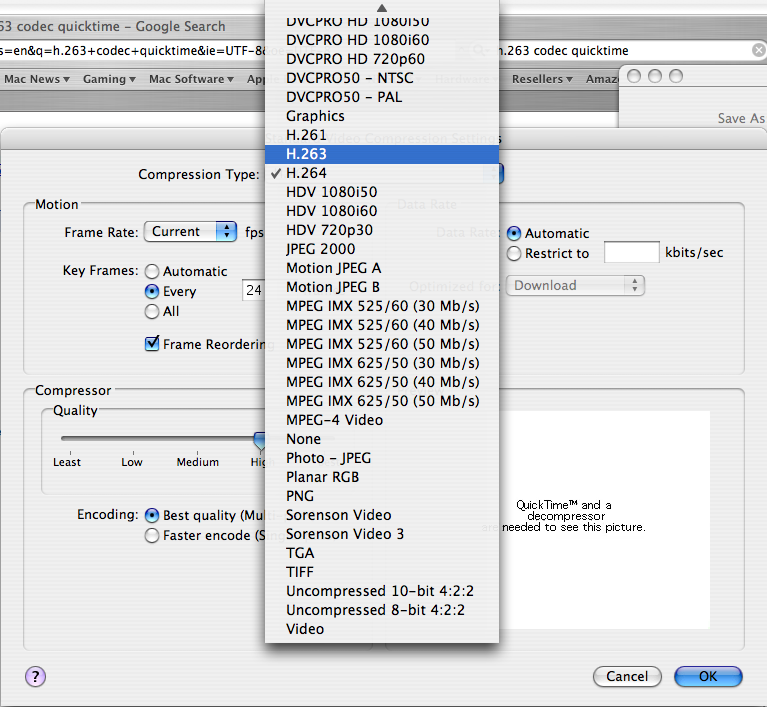Viewport: 767px width, 707px height.
Task: Choose HDV 1080i50 codec
Action: click(382, 192)
